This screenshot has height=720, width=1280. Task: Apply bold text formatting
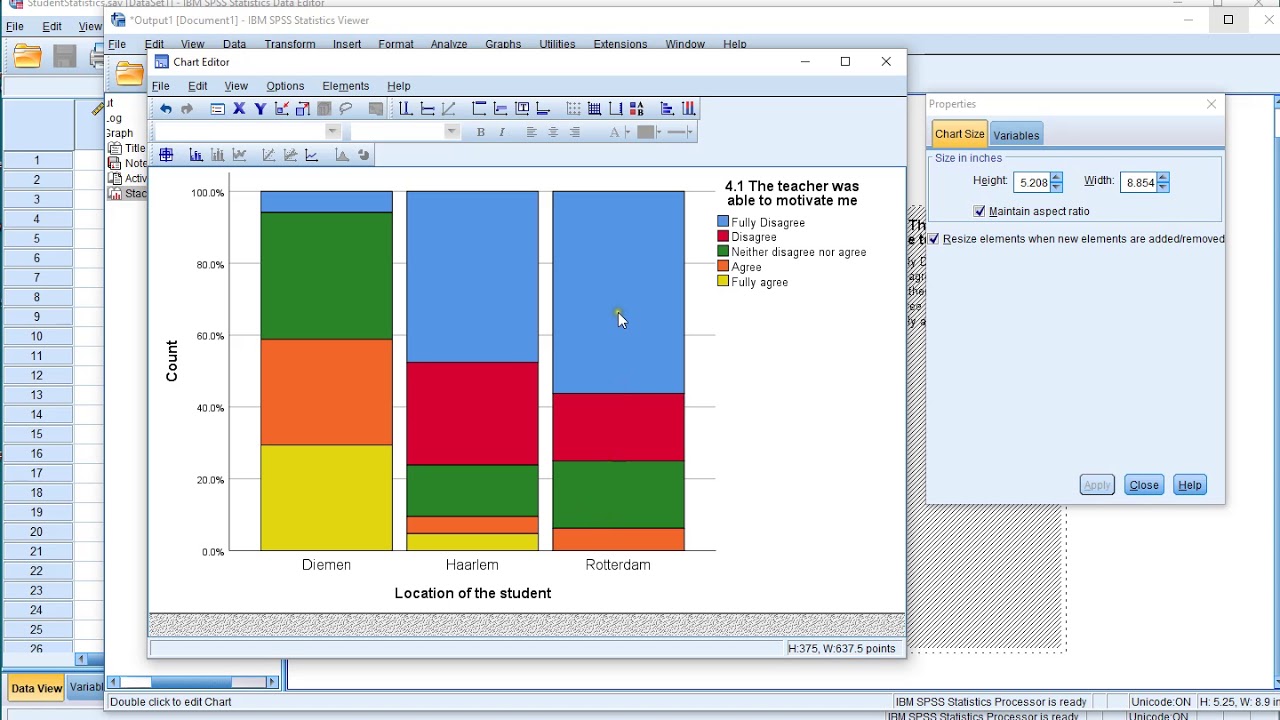coord(481,132)
